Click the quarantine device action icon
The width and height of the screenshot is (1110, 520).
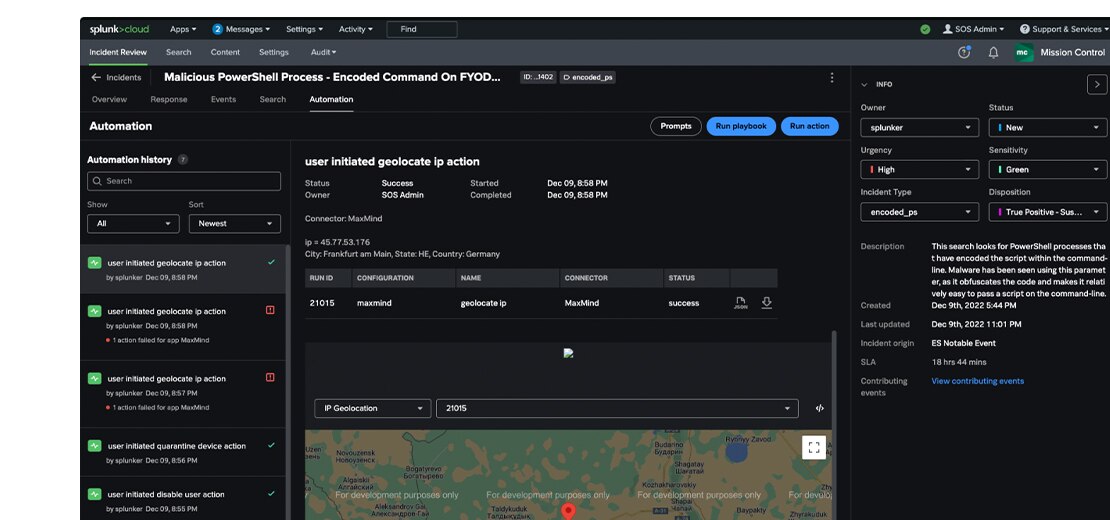pyautogui.click(x=94, y=446)
